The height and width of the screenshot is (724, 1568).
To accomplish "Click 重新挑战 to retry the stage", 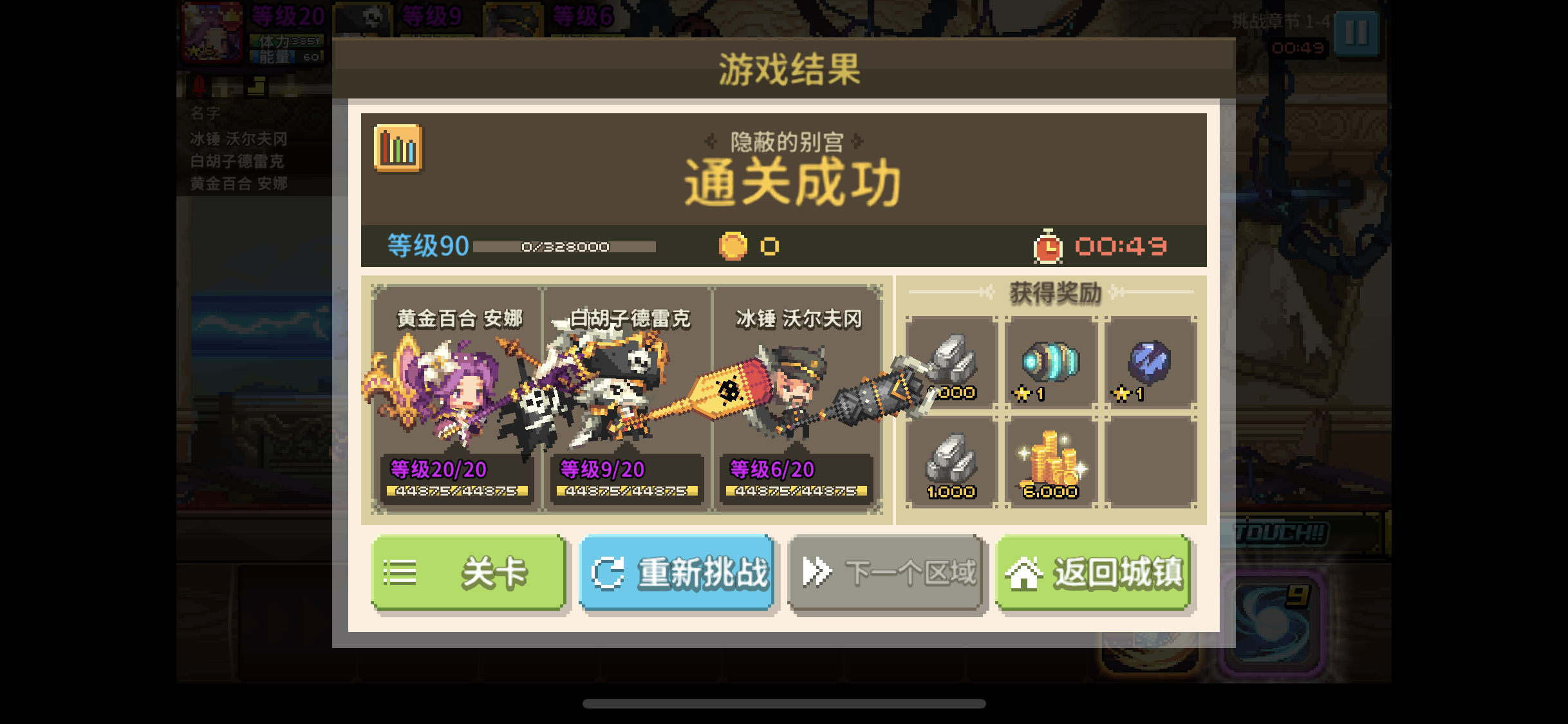I will [677, 573].
